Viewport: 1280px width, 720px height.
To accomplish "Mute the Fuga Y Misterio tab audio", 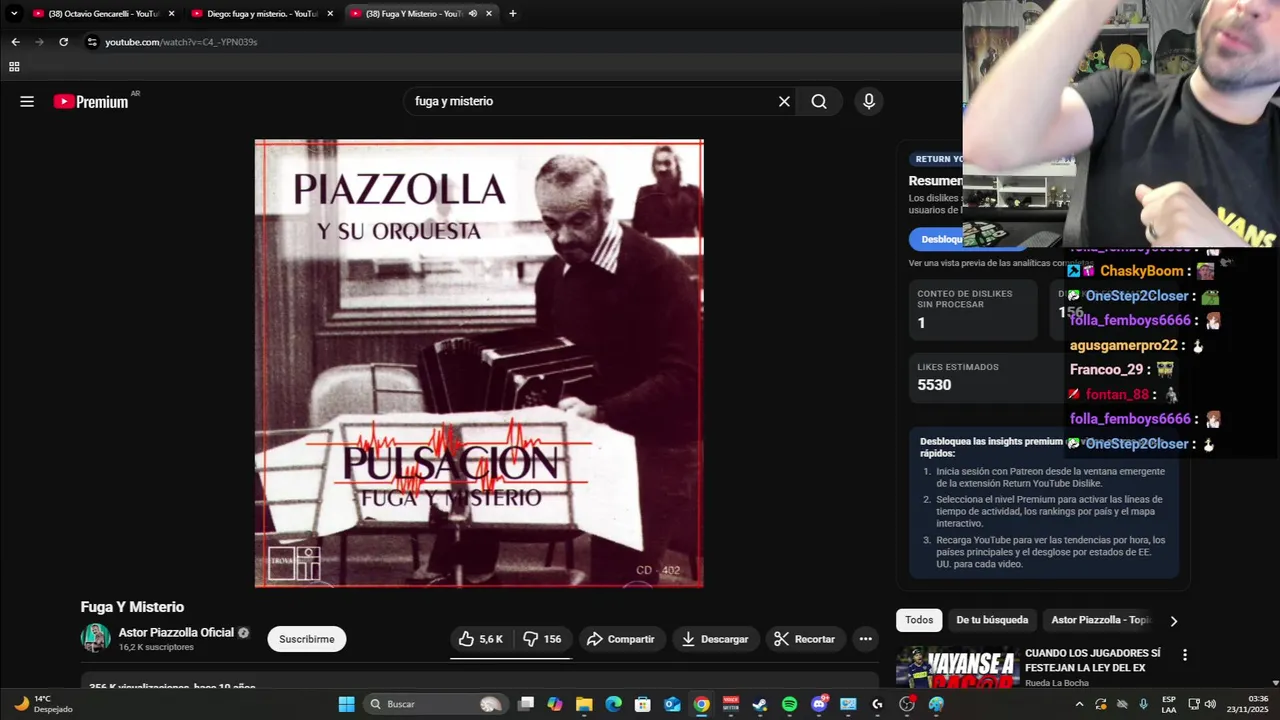I will (x=472, y=14).
